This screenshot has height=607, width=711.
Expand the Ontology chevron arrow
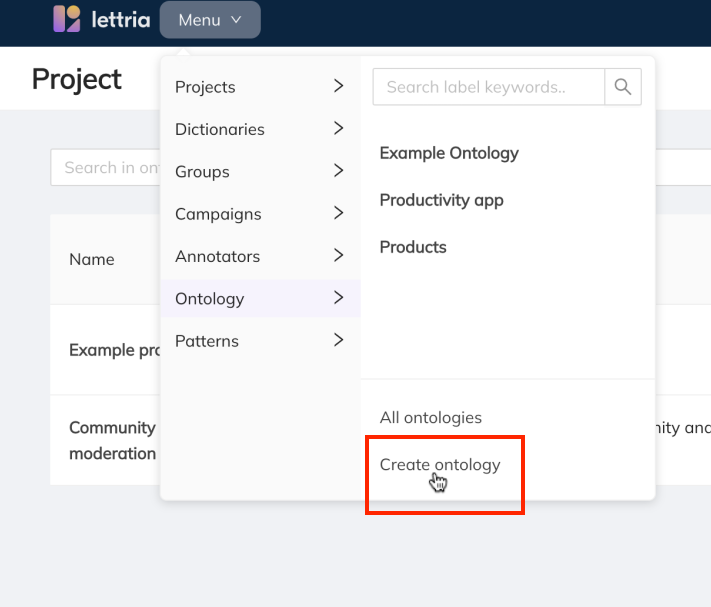pyautogui.click(x=338, y=297)
